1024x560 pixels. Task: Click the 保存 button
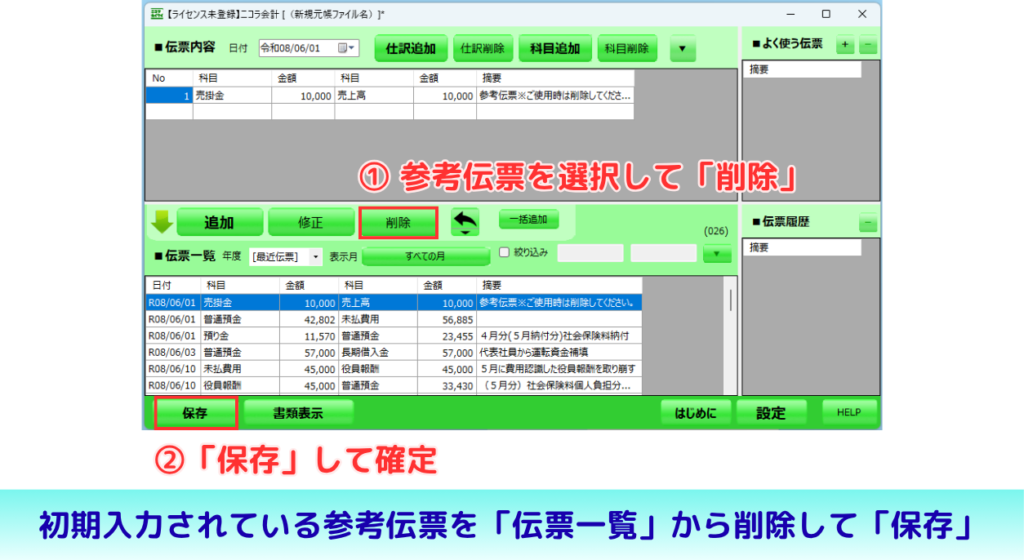pyautogui.click(x=195, y=413)
